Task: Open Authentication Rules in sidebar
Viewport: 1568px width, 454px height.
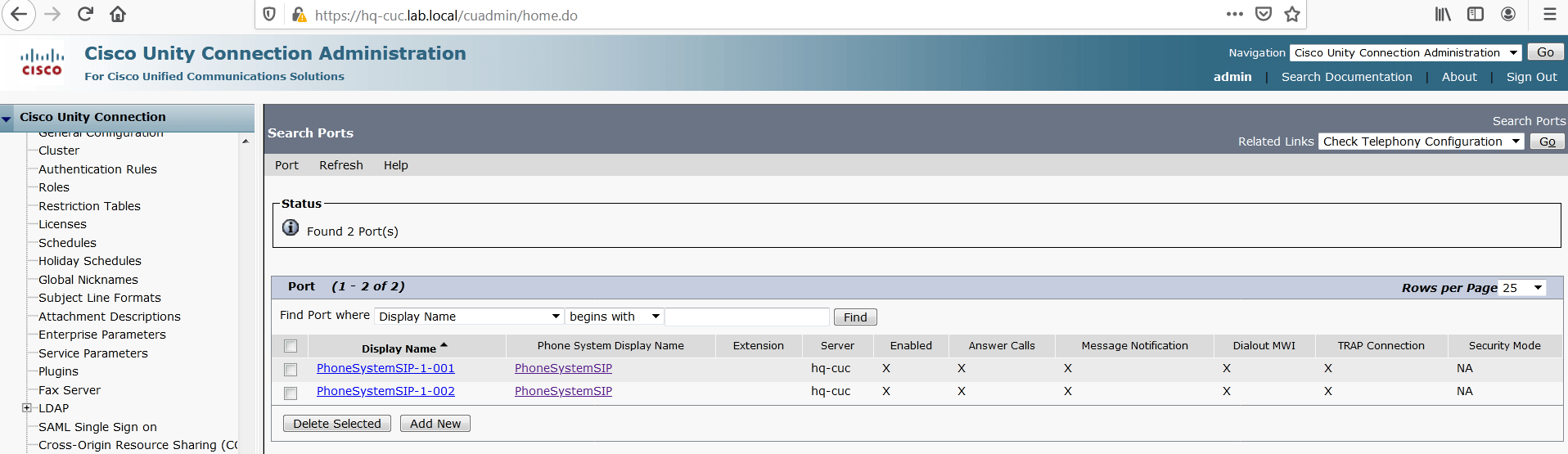Action: tap(97, 169)
